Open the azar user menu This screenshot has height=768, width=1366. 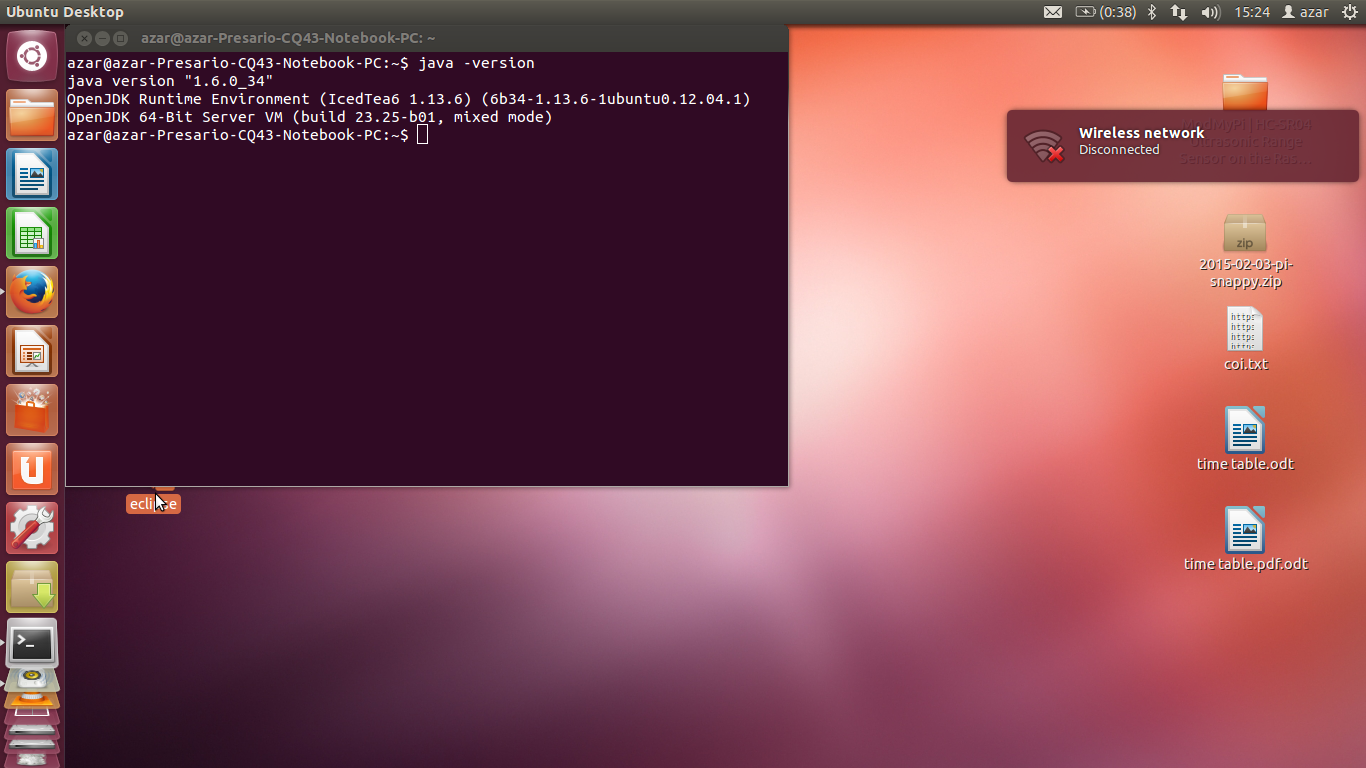point(1305,12)
